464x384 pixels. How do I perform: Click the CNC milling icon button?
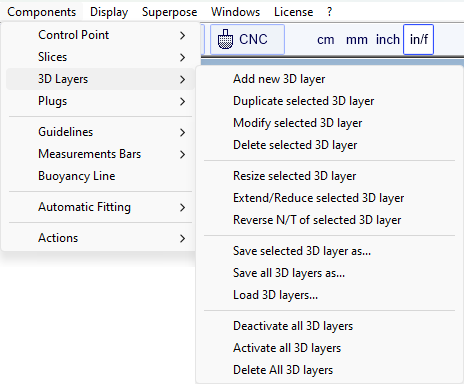(x=247, y=39)
